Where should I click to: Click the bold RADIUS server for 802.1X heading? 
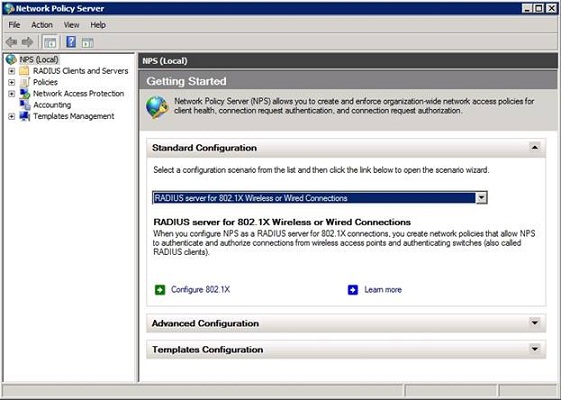(x=282, y=222)
